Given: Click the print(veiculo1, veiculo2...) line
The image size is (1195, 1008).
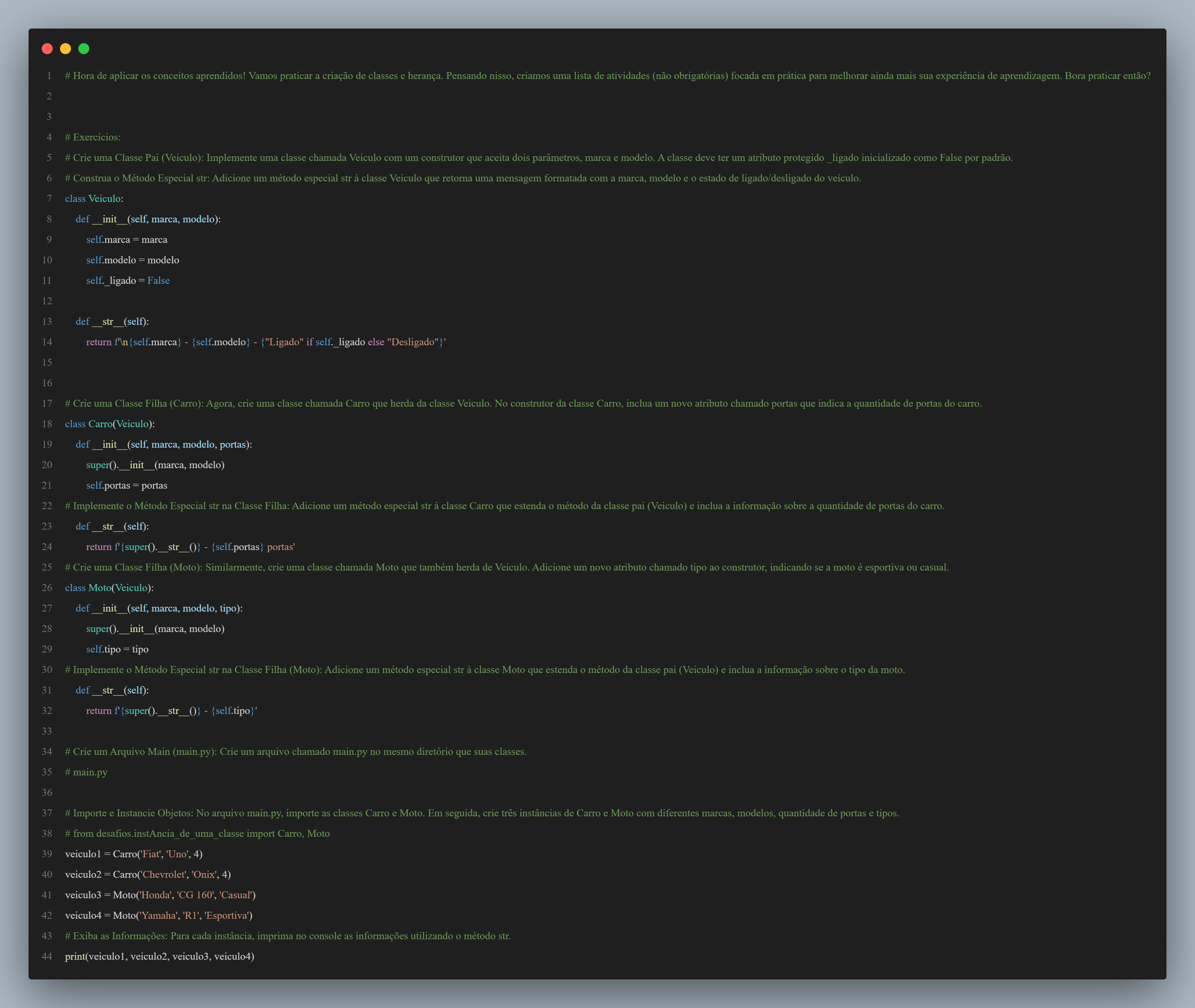Looking at the screenshot, I should (x=160, y=956).
